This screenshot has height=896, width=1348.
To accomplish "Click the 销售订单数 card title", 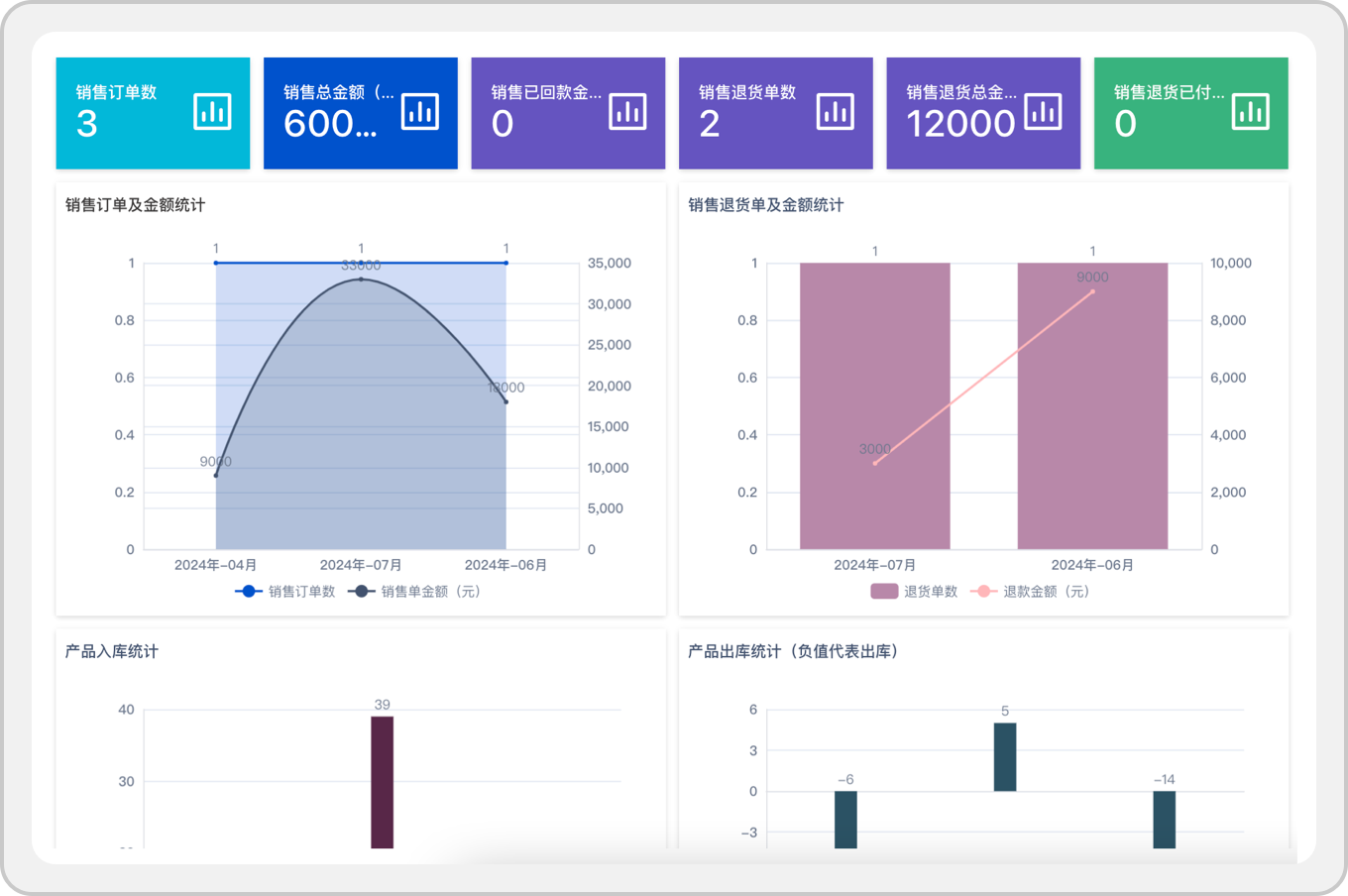I will click(117, 92).
